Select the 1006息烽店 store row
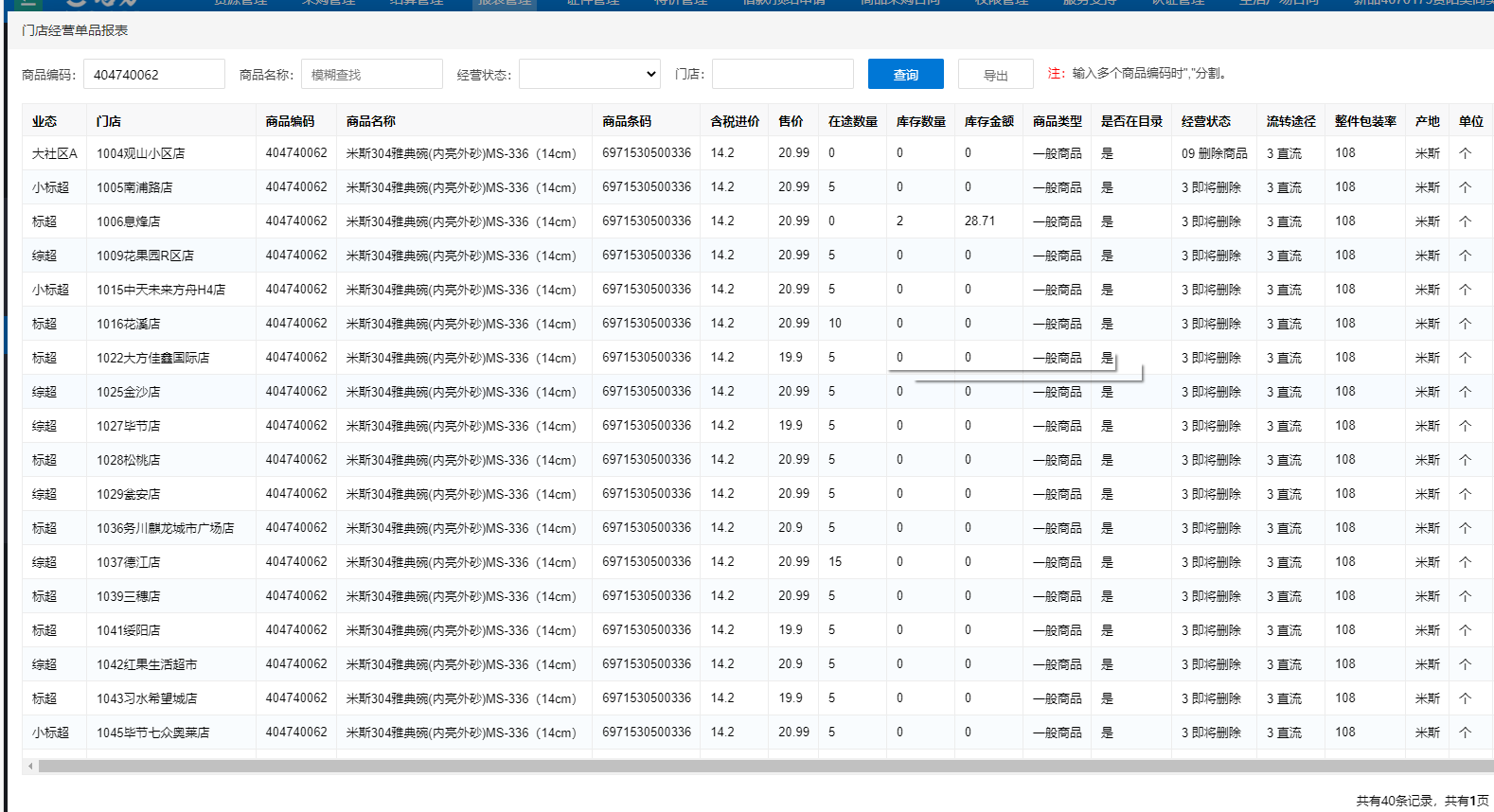Screen dimensions: 1494x812 pyautogui.click(x=129, y=221)
